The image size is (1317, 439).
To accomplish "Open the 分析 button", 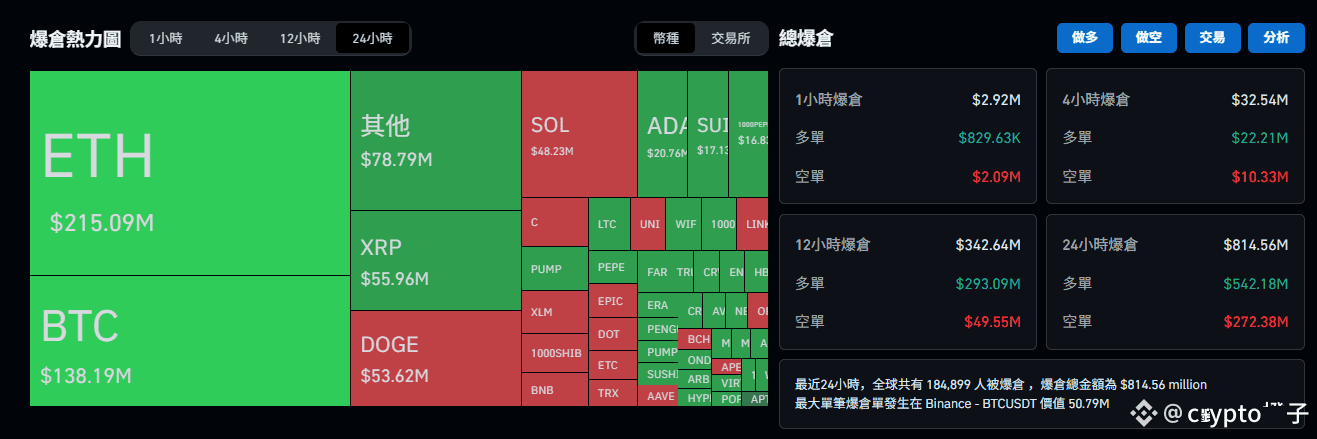I will pyautogui.click(x=1276, y=37).
